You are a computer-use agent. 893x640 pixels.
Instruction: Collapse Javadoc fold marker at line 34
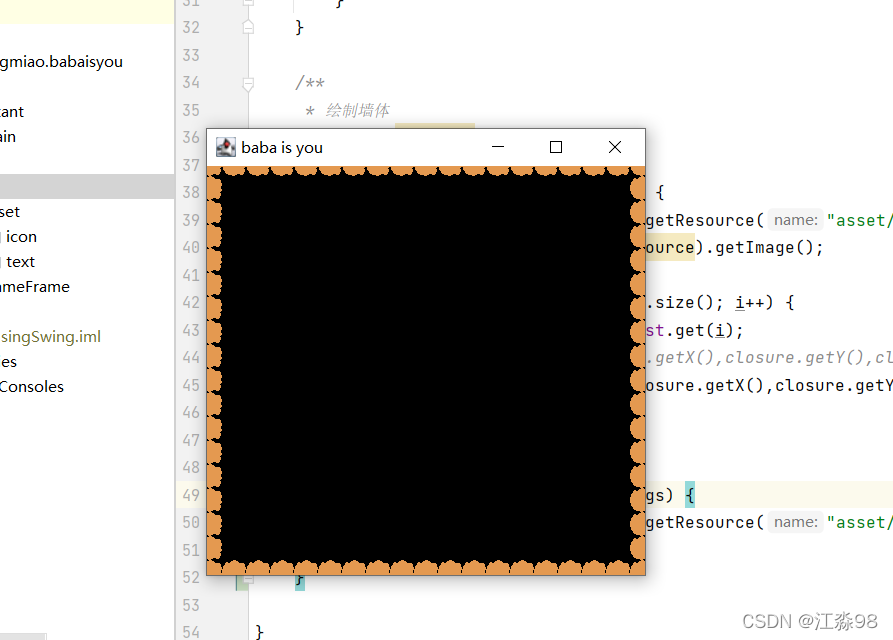(248, 84)
